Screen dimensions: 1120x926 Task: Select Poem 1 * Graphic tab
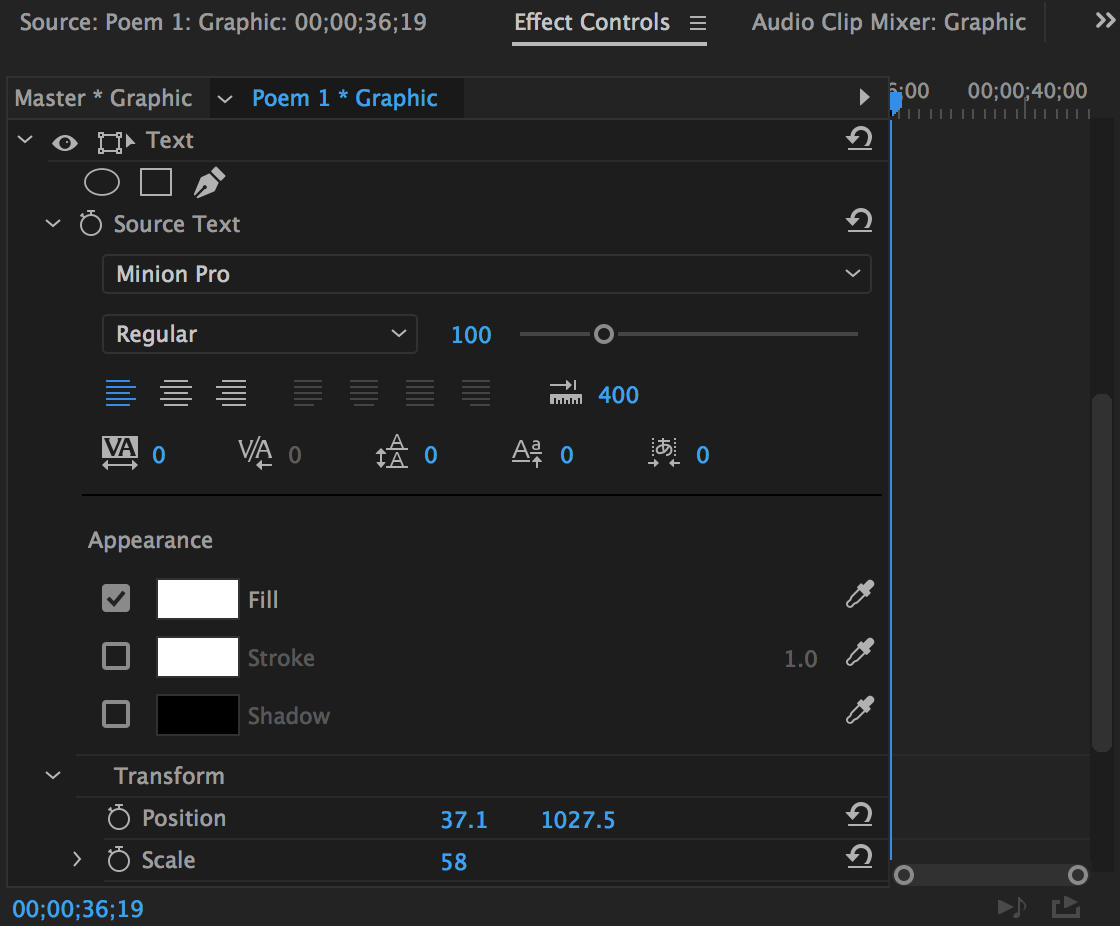point(344,98)
